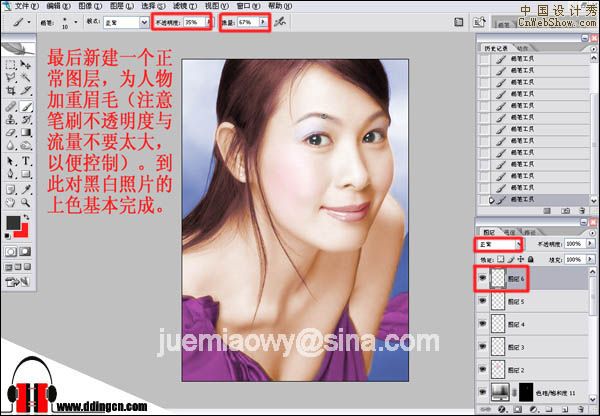
Task: Toggle lock all
Action: (x=531, y=259)
